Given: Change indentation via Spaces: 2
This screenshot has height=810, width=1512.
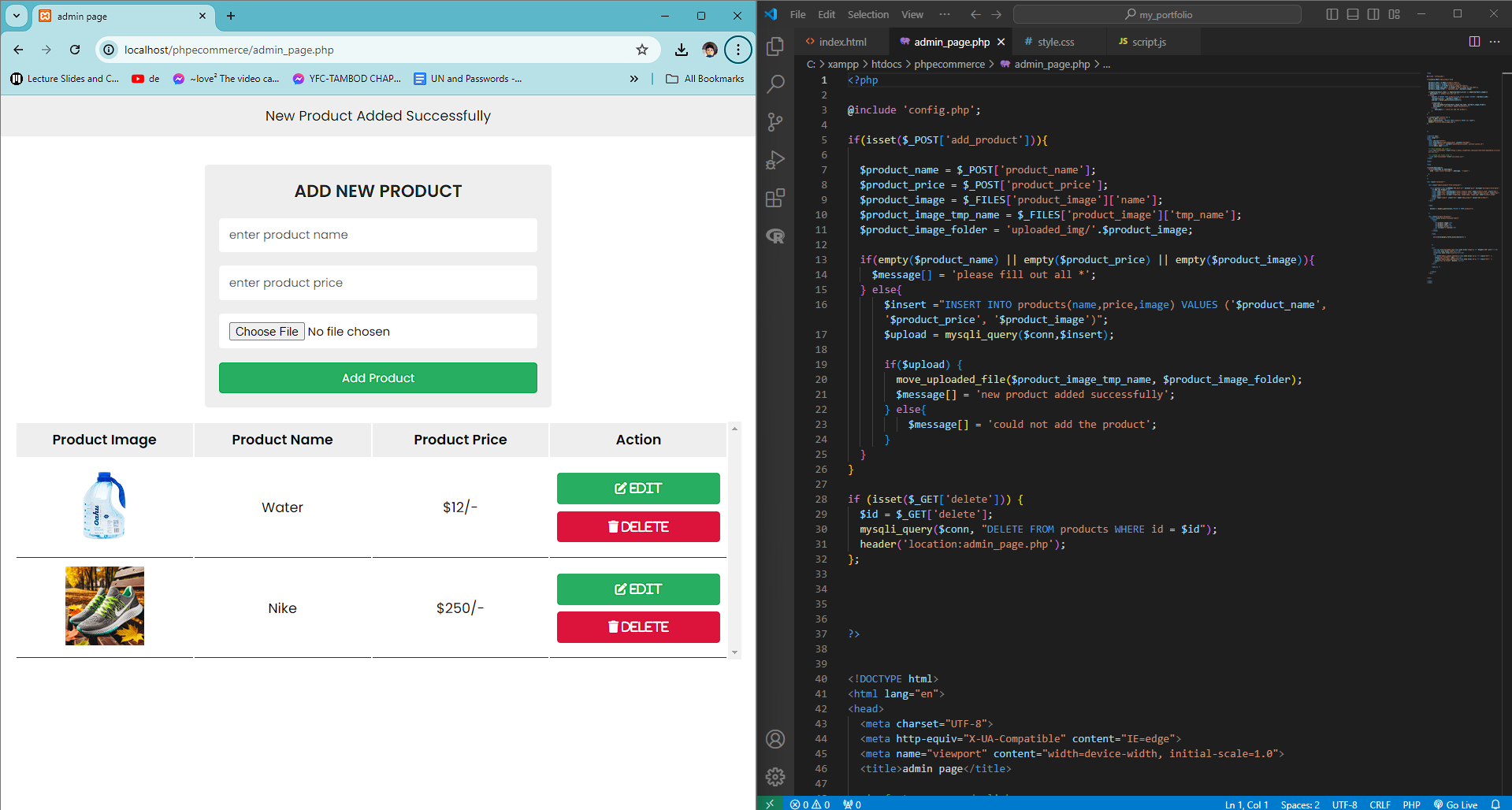Looking at the screenshot, I should click(x=1300, y=804).
